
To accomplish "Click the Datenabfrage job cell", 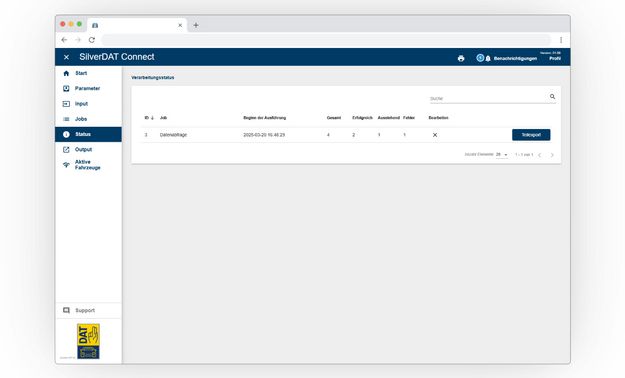I will pyautogui.click(x=173, y=135).
